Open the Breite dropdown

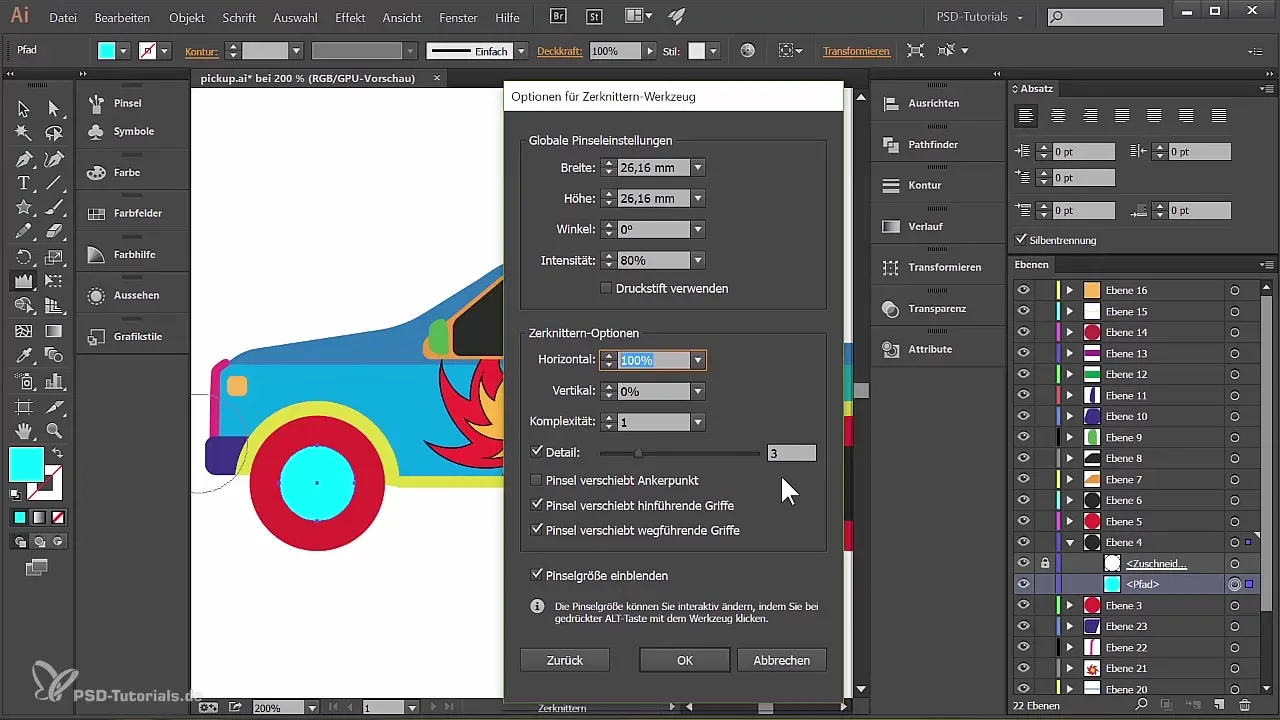pyautogui.click(x=698, y=168)
